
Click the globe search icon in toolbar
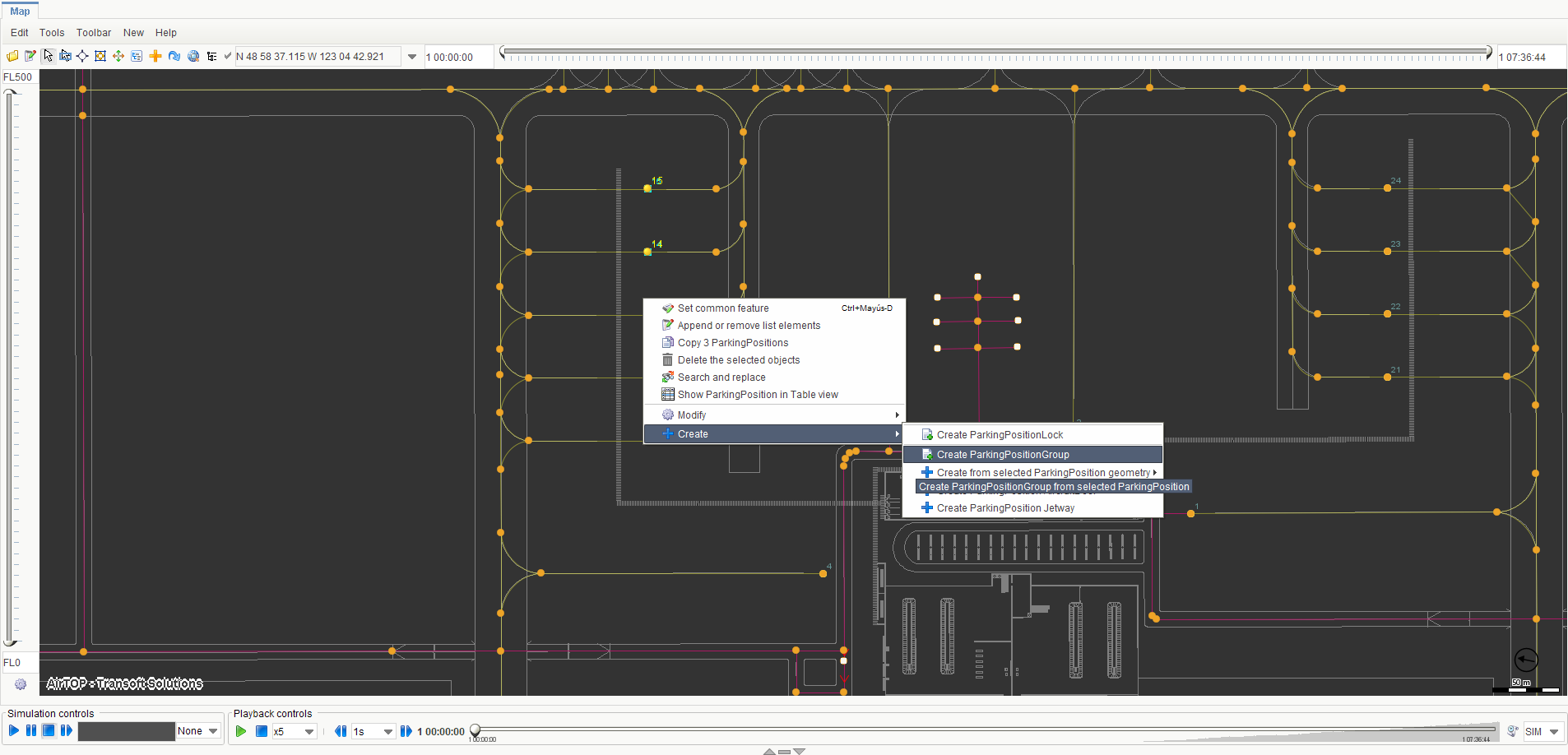193,56
